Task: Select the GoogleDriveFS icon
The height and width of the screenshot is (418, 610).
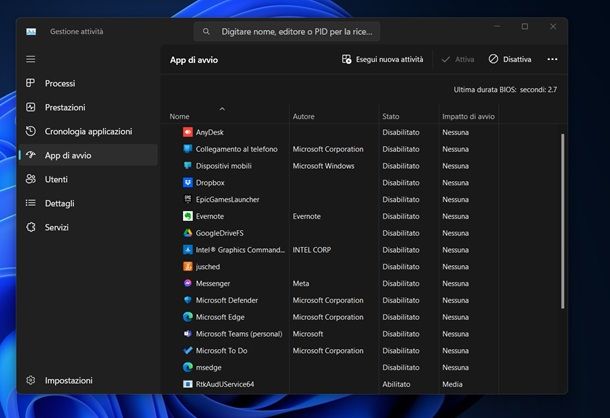Action: (x=188, y=233)
